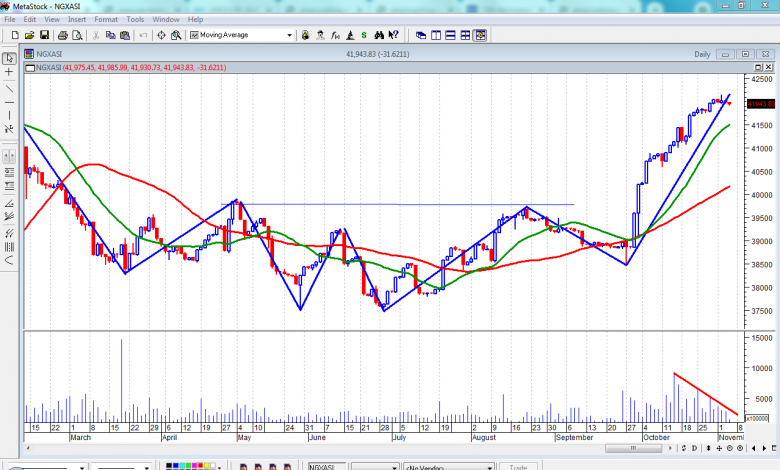Open the Moving Average indicator dropdown
The height and width of the screenshot is (470, 780).
(291, 35)
